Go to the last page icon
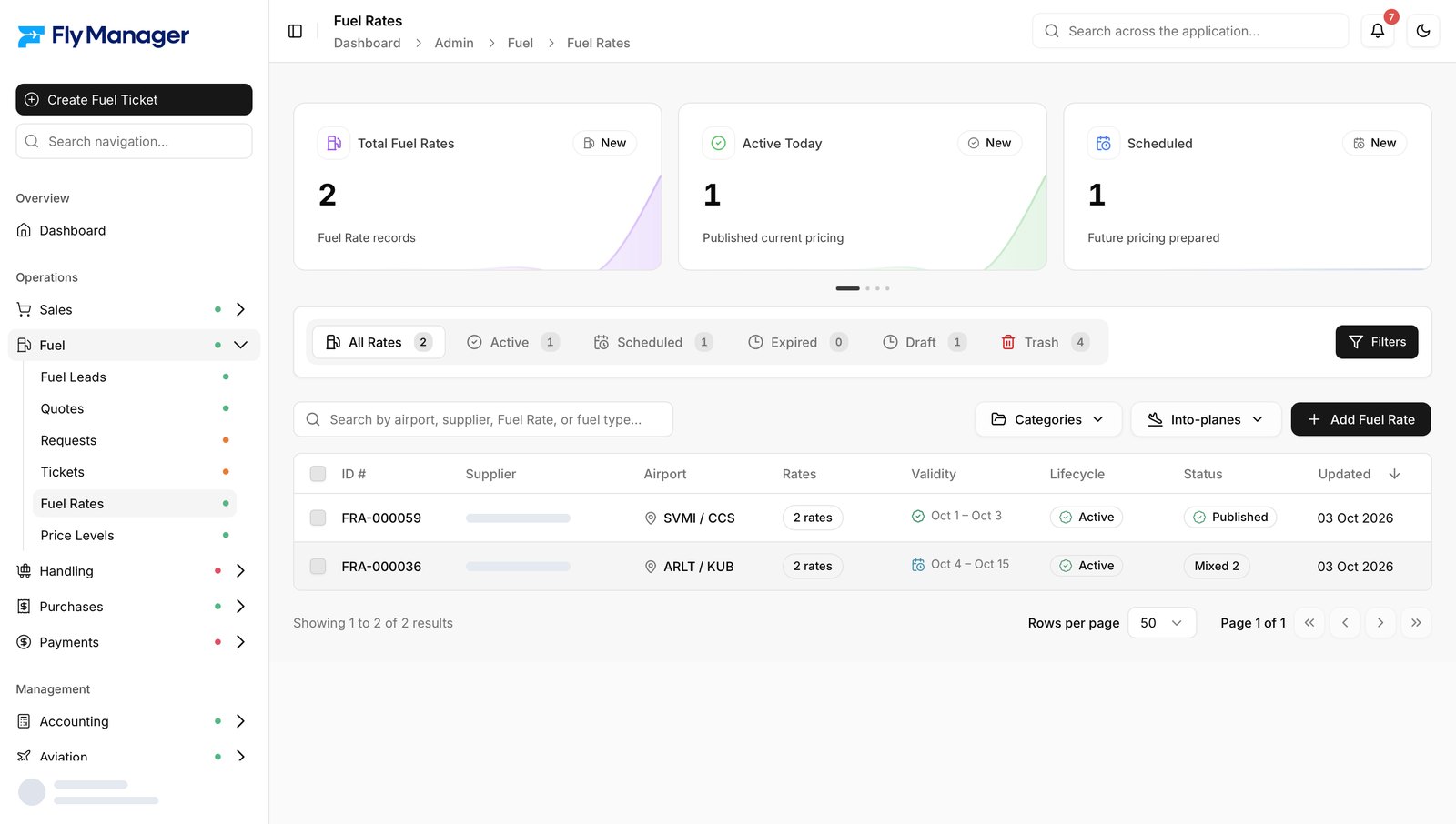 pos(1416,623)
